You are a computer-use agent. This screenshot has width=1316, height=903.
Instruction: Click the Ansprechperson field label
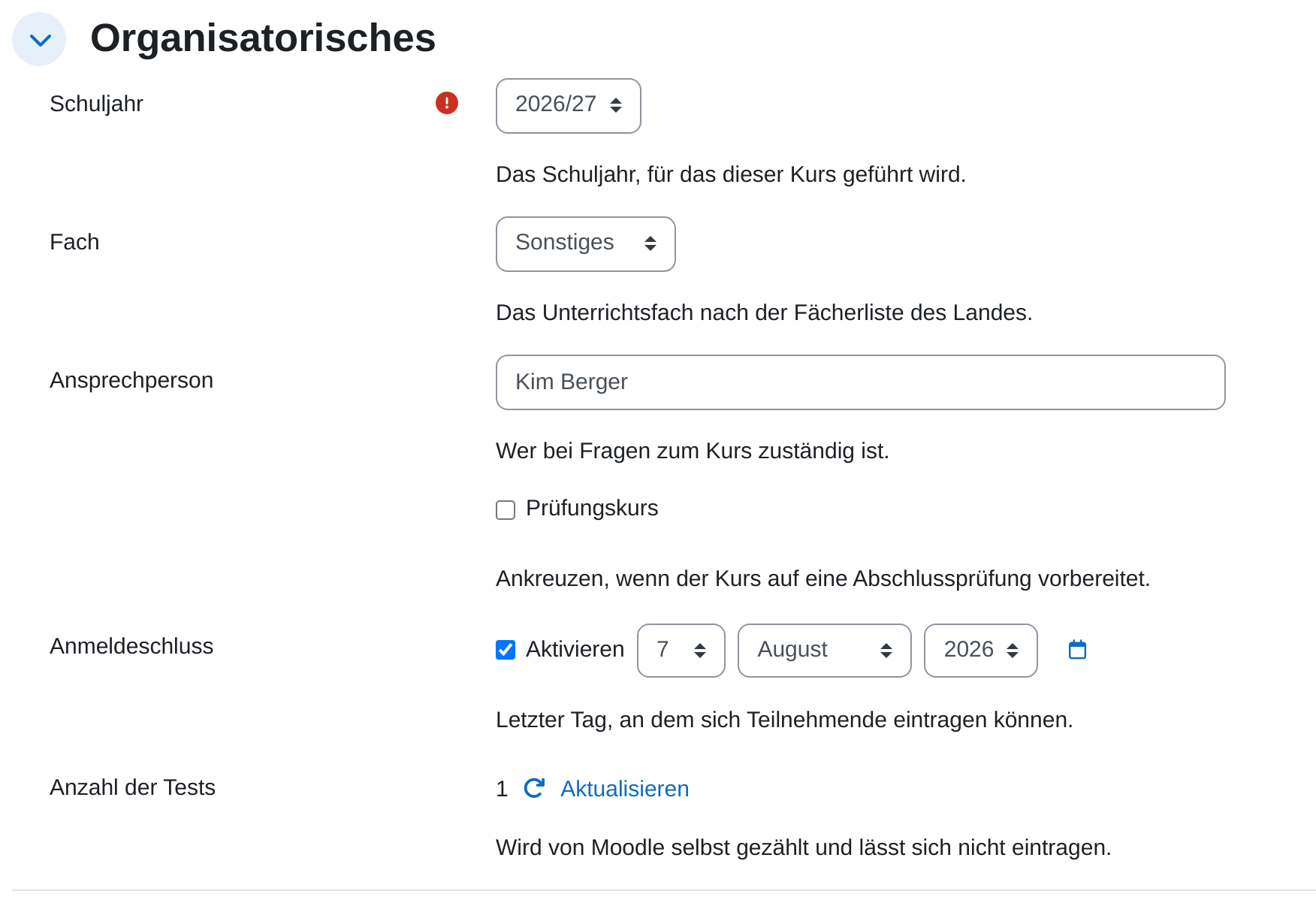point(131,380)
